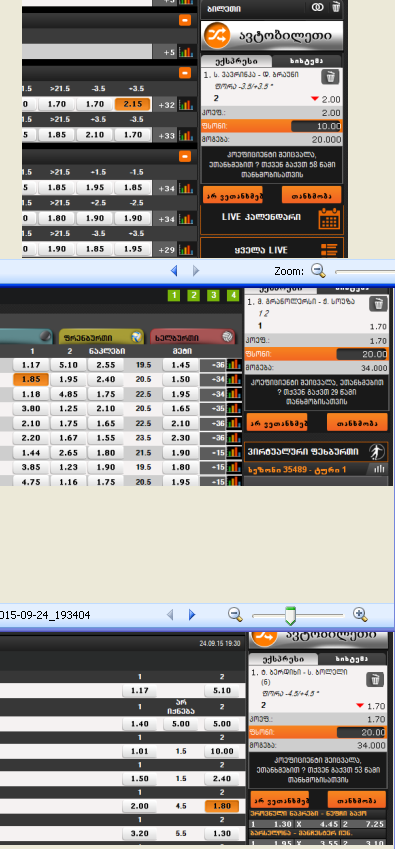Click the trash icon in the ბილეთი header
The image size is (395, 849).
pyautogui.click(x=335, y=7)
